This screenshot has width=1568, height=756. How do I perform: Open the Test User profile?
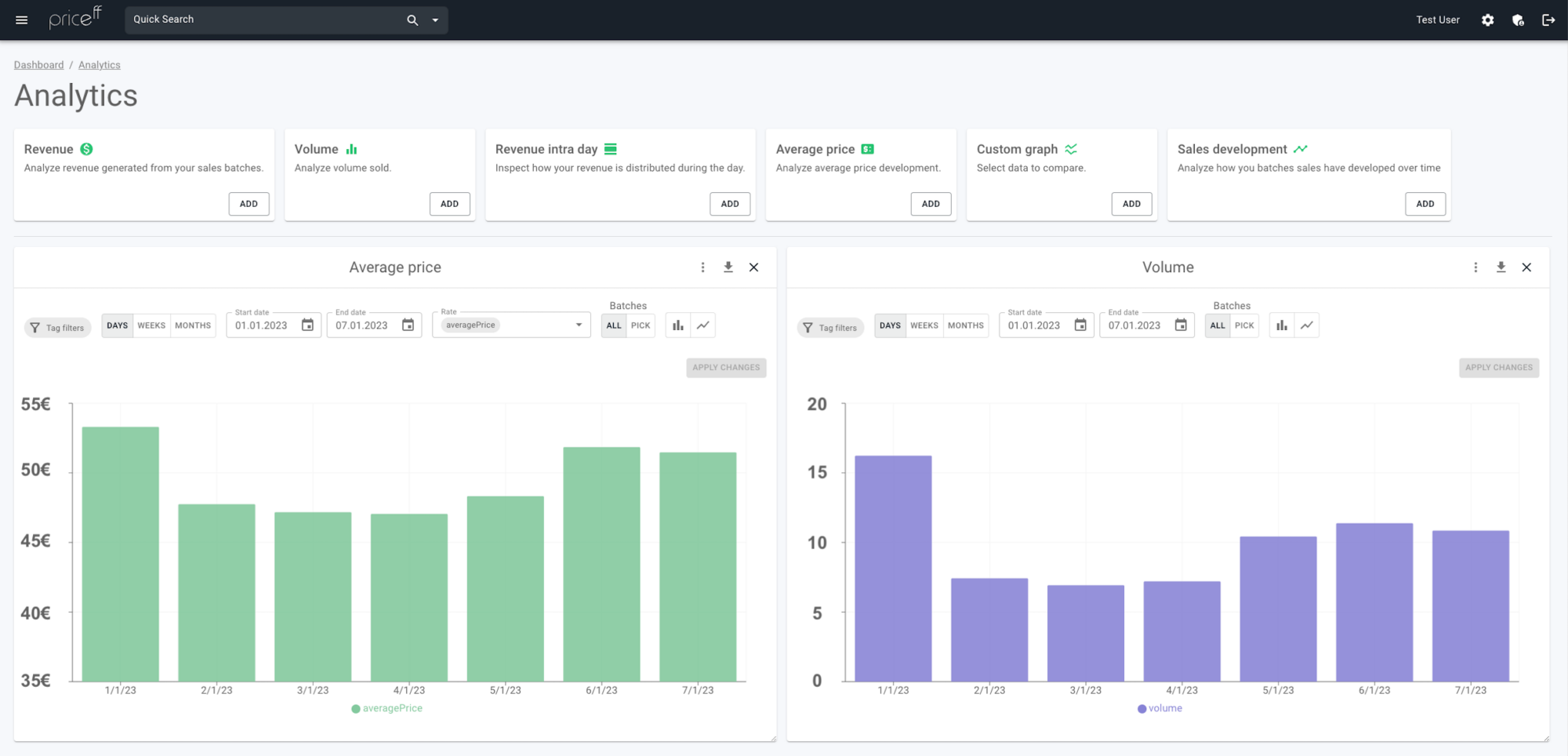1437,20
